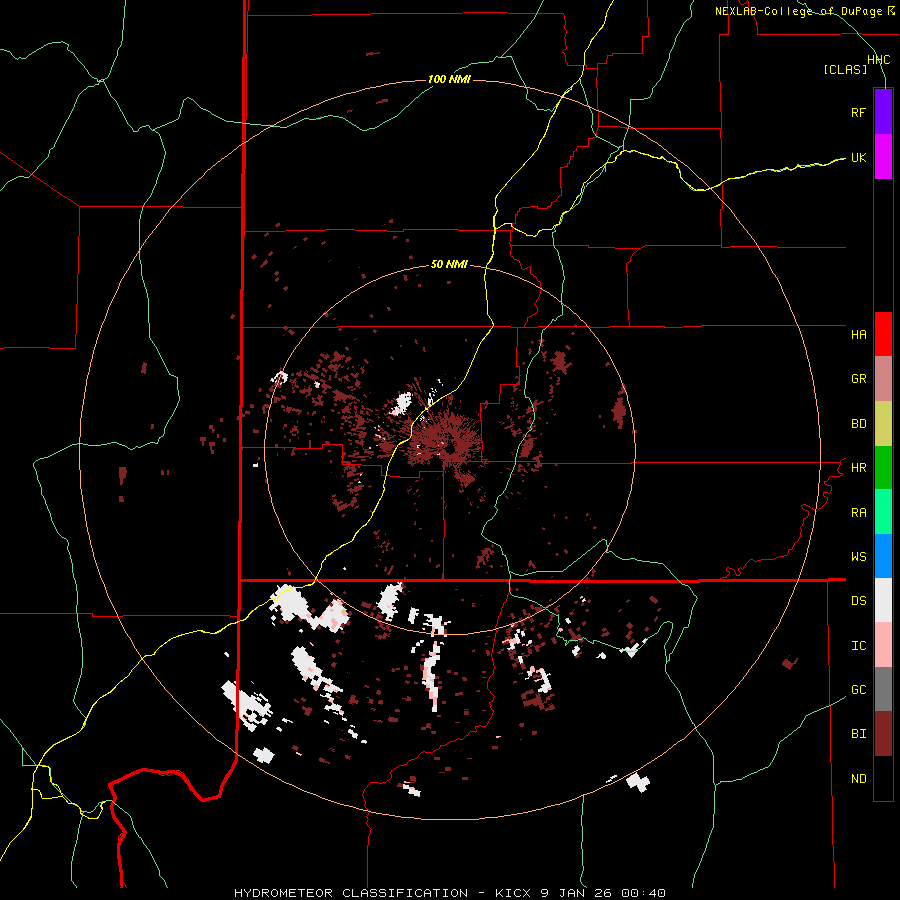Click the IC light pink legend swatch
The width and height of the screenshot is (900, 900).
(883, 645)
